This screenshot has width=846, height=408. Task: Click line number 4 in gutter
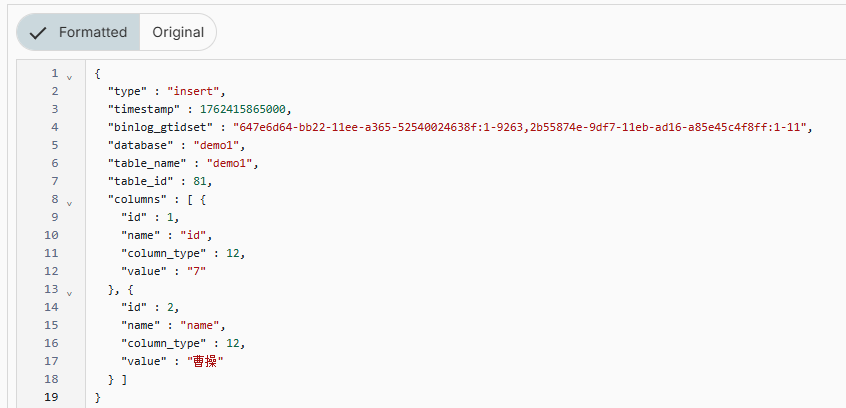pyautogui.click(x=54, y=127)
